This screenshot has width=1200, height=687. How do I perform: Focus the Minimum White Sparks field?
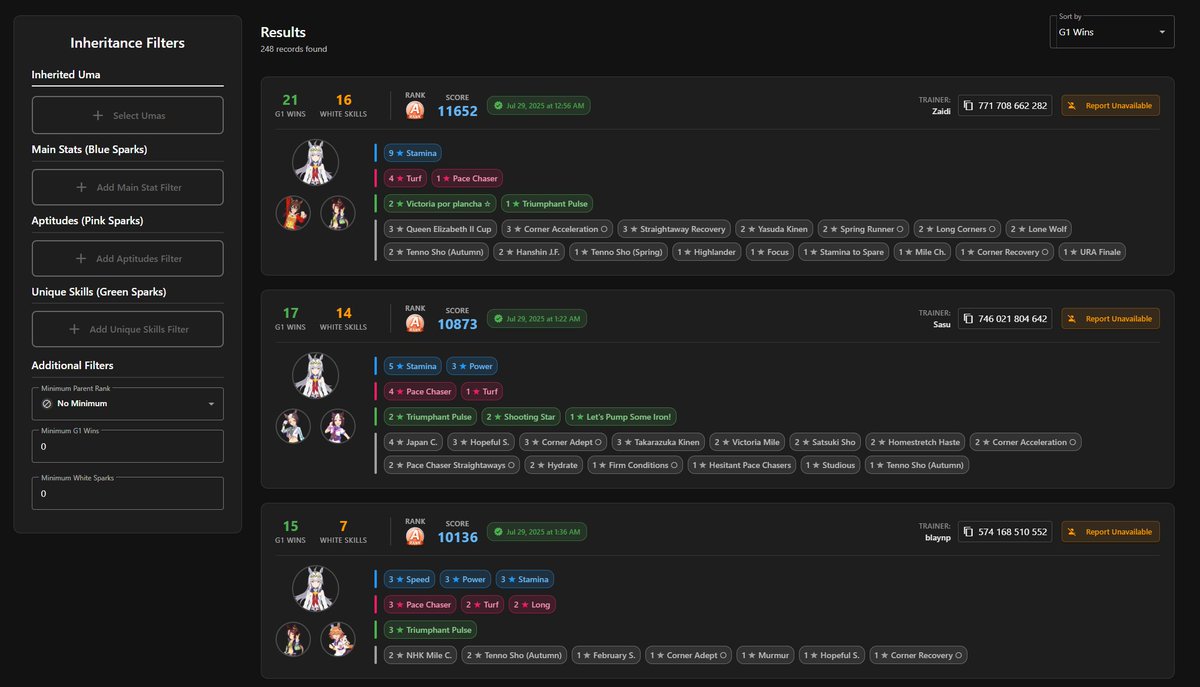tap(127, 493)
